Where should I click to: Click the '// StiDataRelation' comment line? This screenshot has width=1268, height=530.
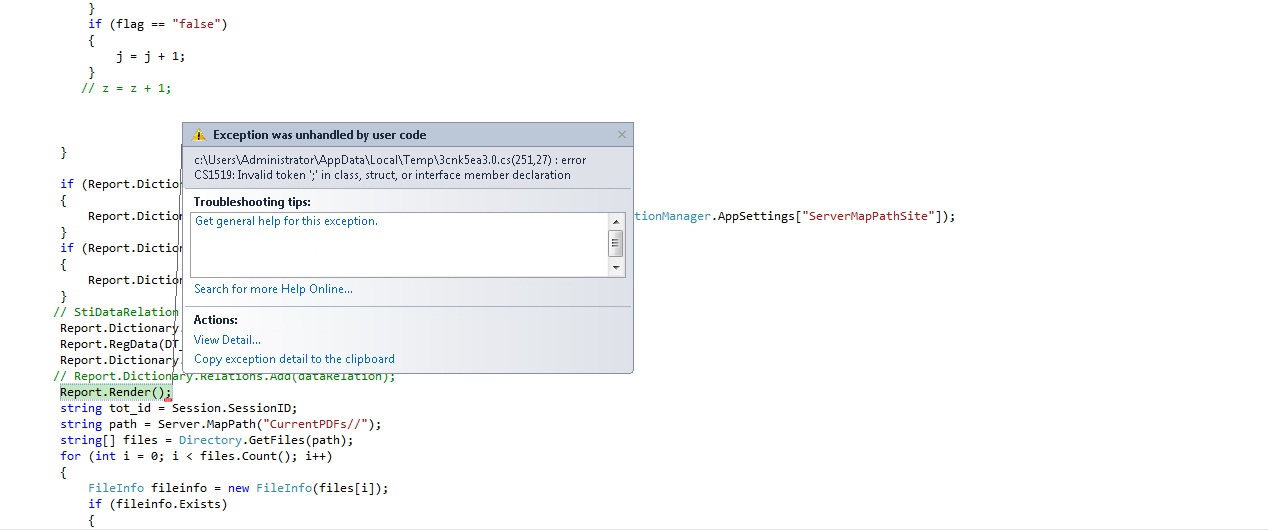point(117,312)
